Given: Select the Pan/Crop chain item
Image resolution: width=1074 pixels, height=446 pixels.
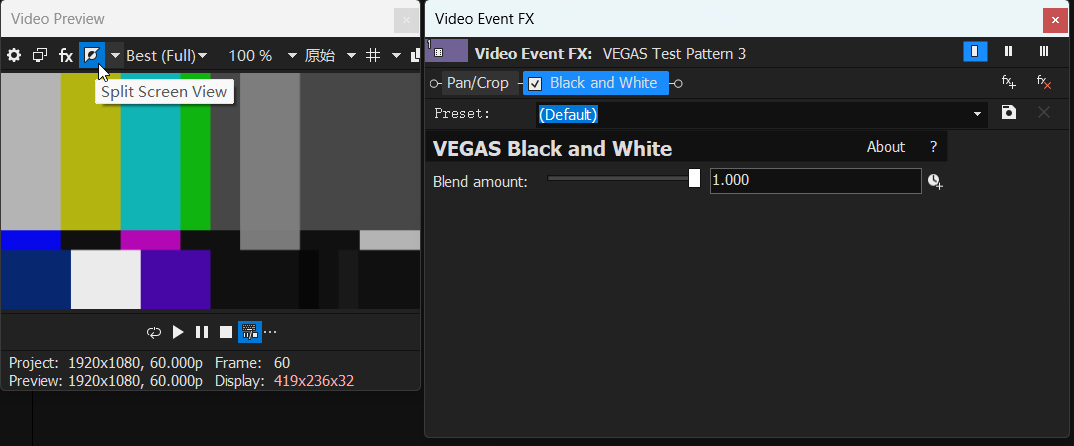Looking at the screenshot, I should pyautogui.click(x=478, y=83).
